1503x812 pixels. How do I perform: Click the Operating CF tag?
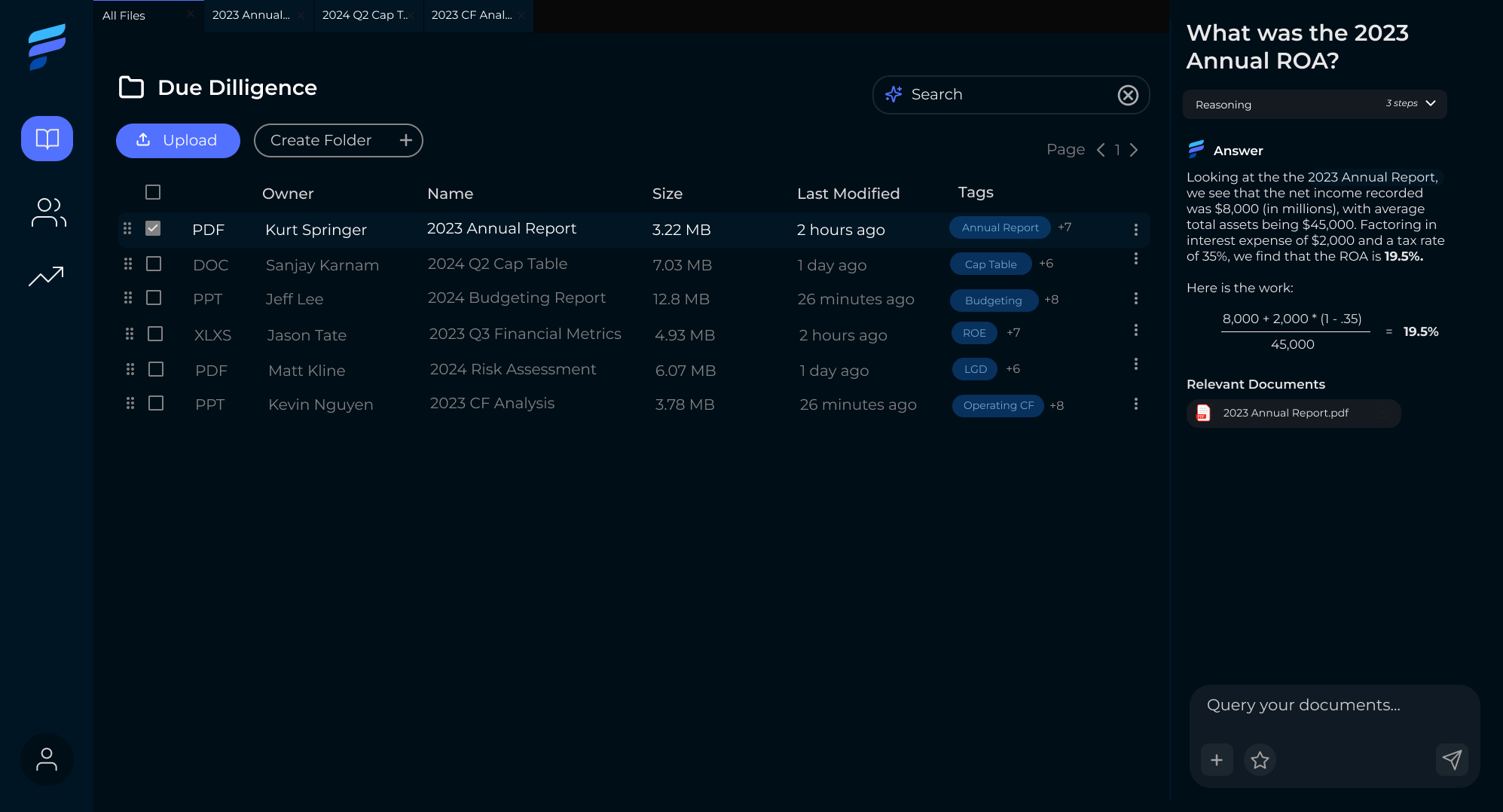click(998, 406)
